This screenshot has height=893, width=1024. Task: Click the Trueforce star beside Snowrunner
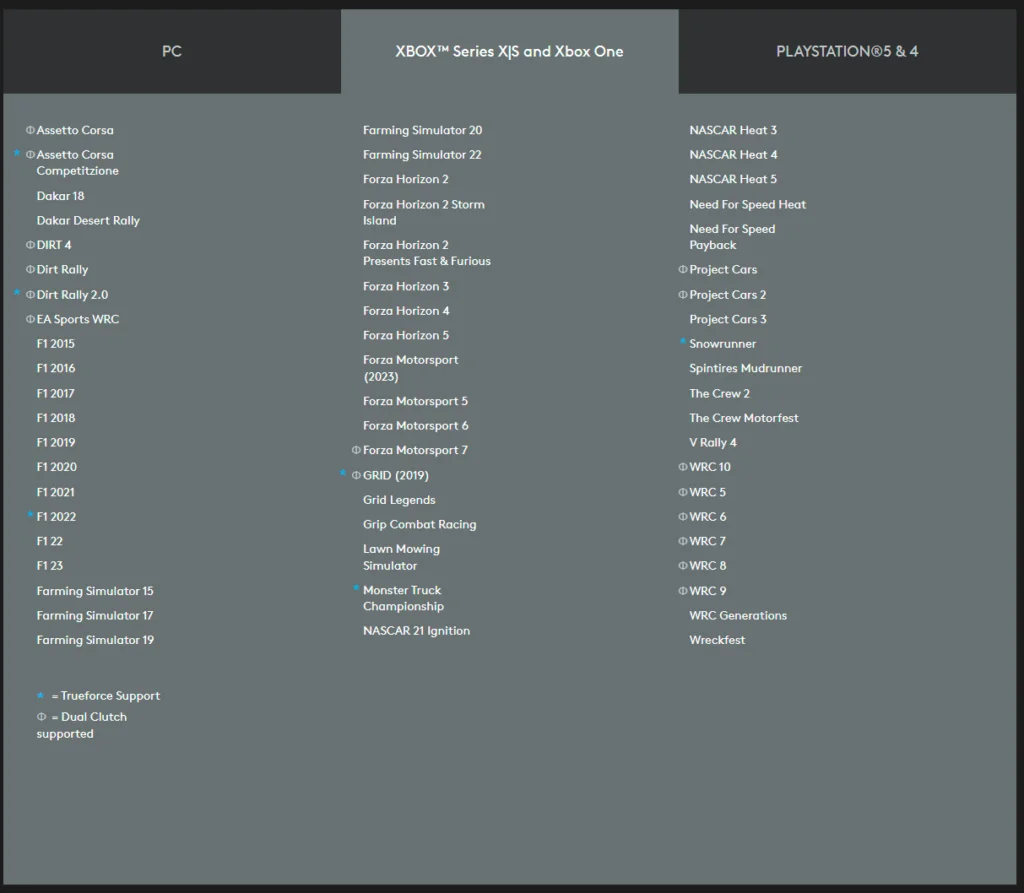[x=682, y=341]
